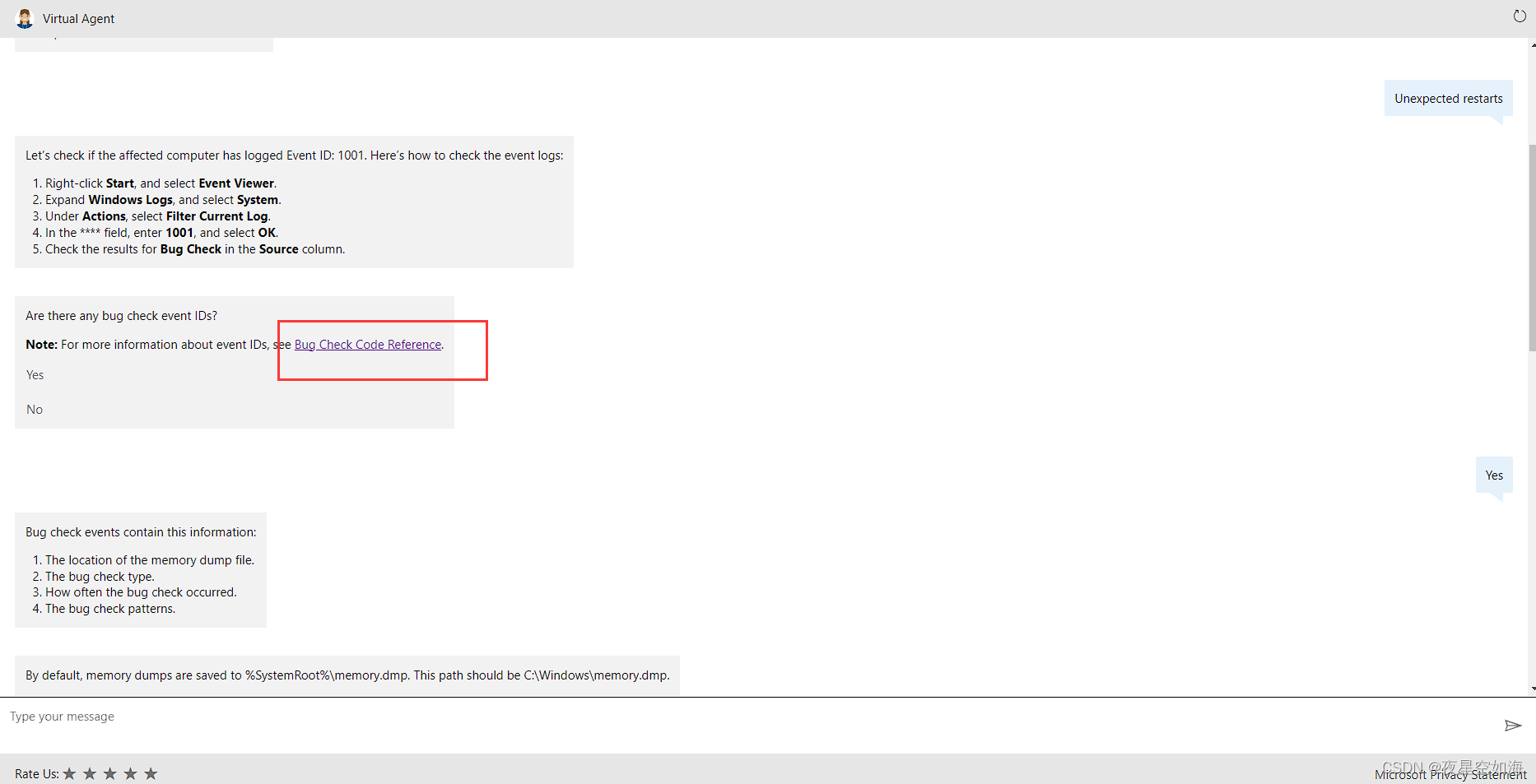Click the Rate Us label

[37, 774]
